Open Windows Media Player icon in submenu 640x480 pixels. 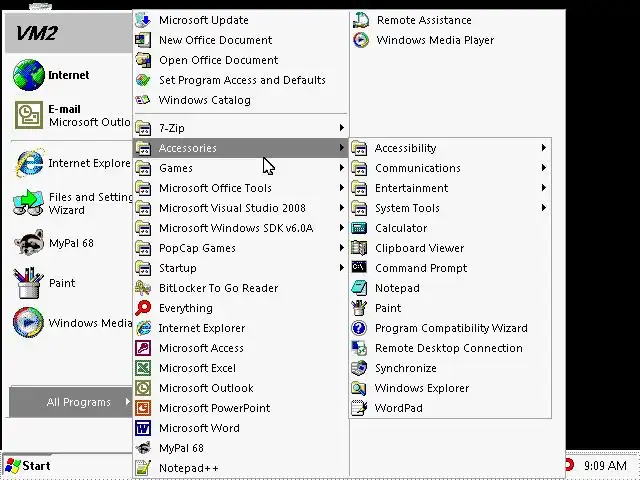point(360,40)
